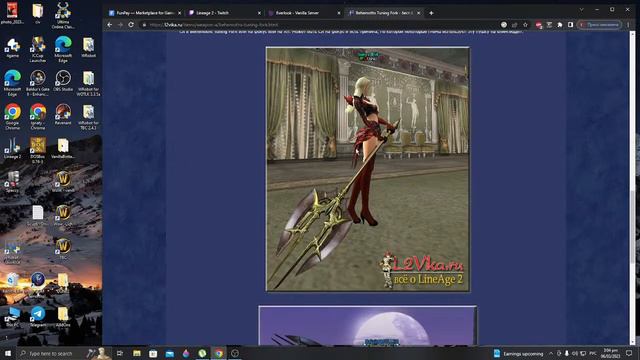The width and height of the screenshot is (640, 360).
Task: Select the AddOns folder on desktop
Action: (63, 317)
